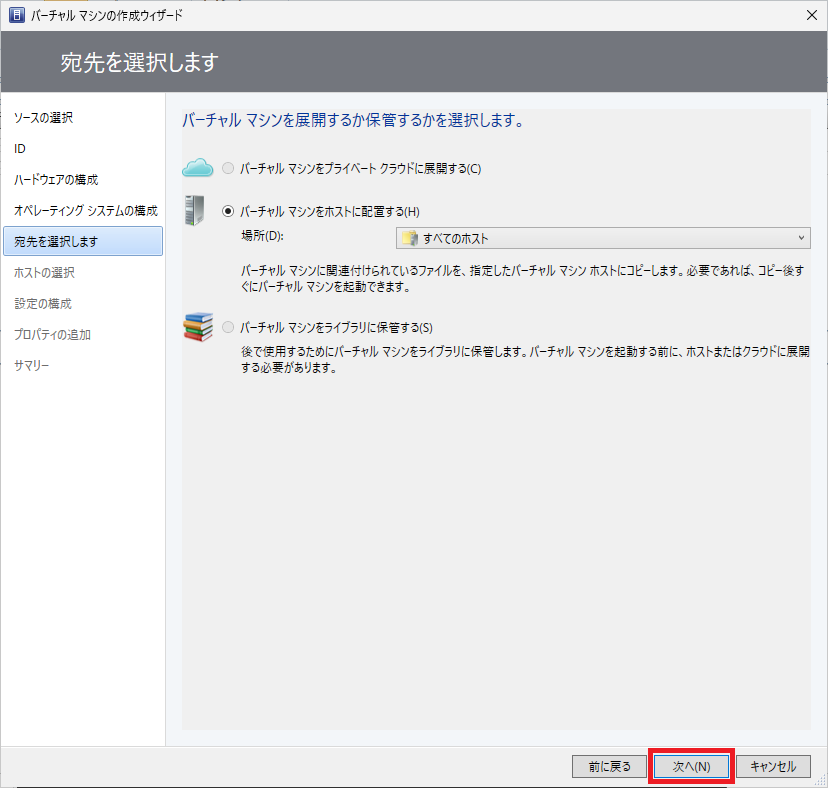Click the heading about deploying or storing VM
828x788 pixels.
[x=353, y=120]
